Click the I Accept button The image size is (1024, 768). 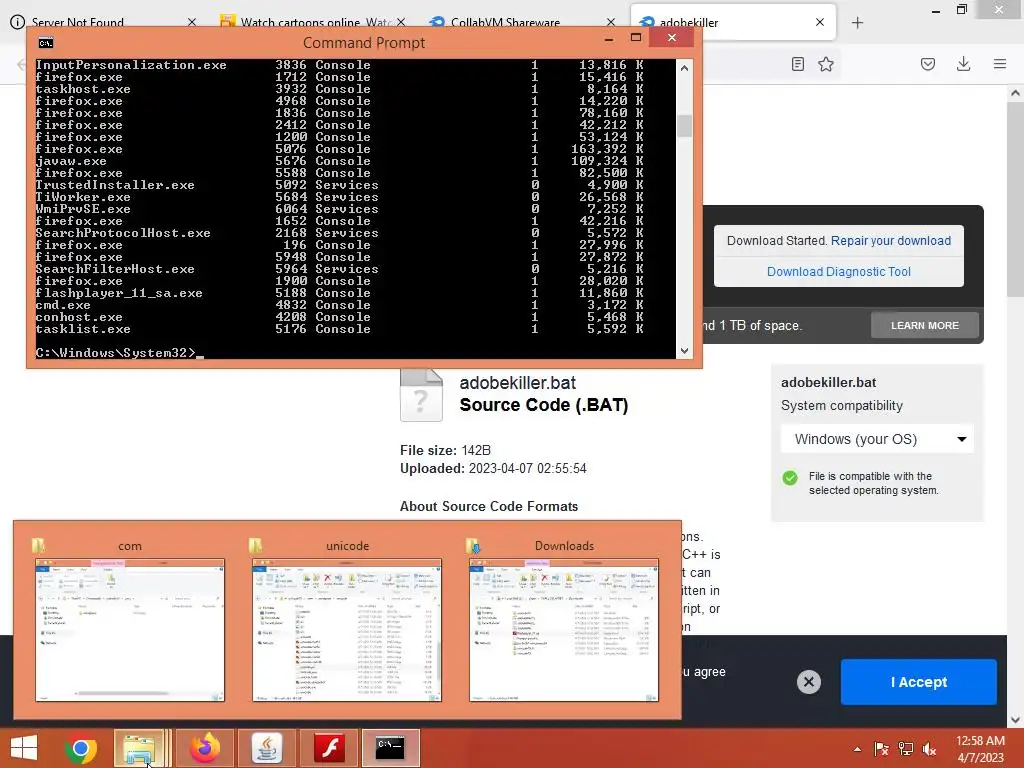(x=918, y=682)
